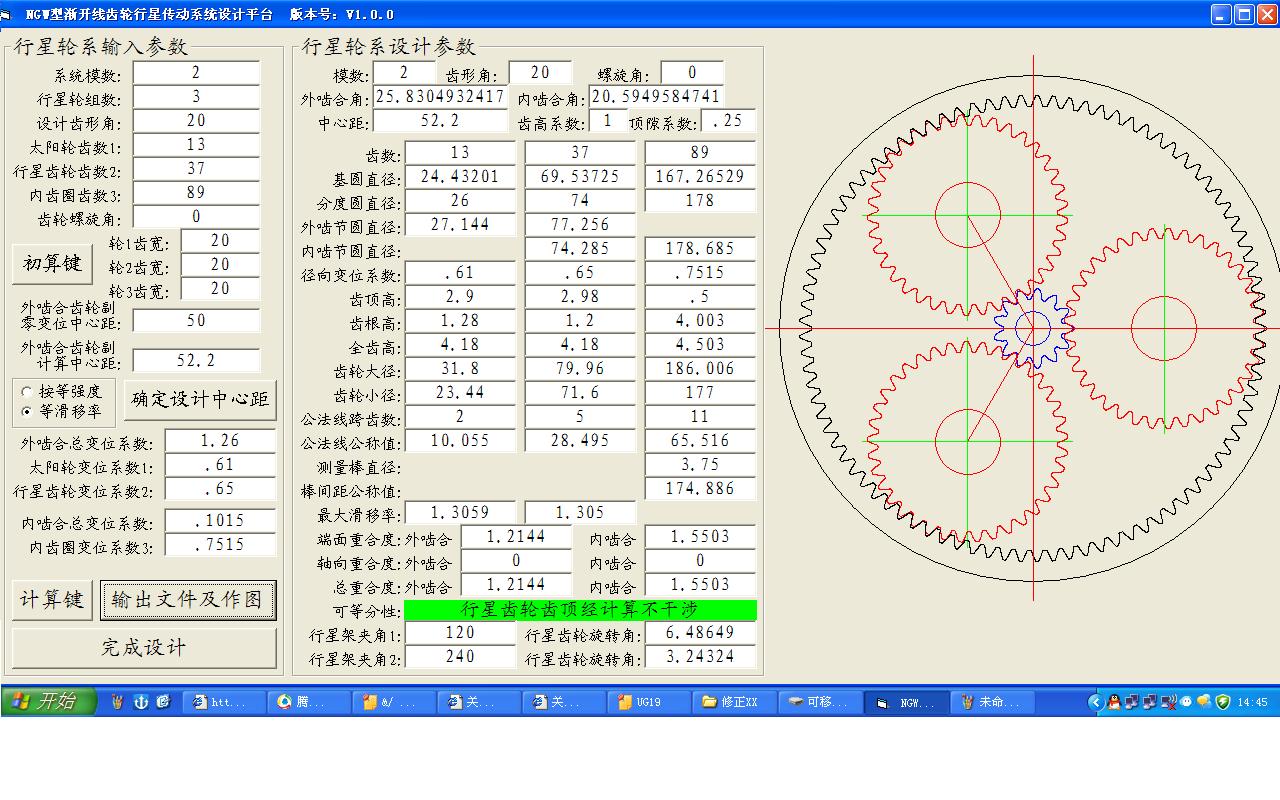Click the 棒间距公称值 field 174.886
This screenshot has width=1280, height=800.
[700, 489]
